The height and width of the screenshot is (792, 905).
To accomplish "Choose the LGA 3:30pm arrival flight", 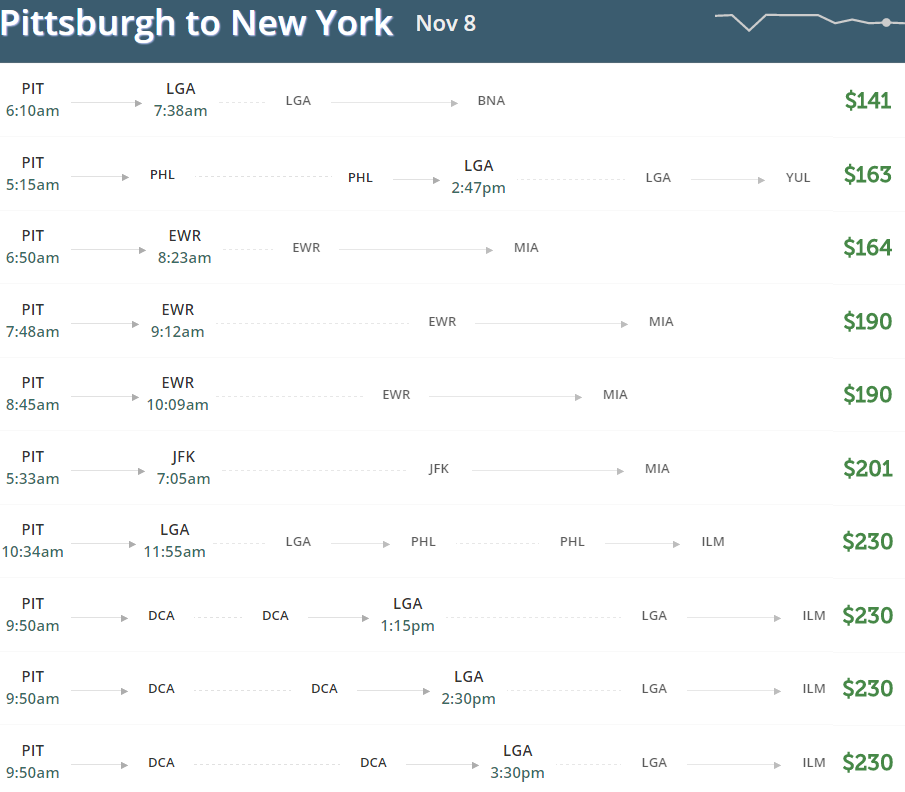I will (x=518, y=761).
